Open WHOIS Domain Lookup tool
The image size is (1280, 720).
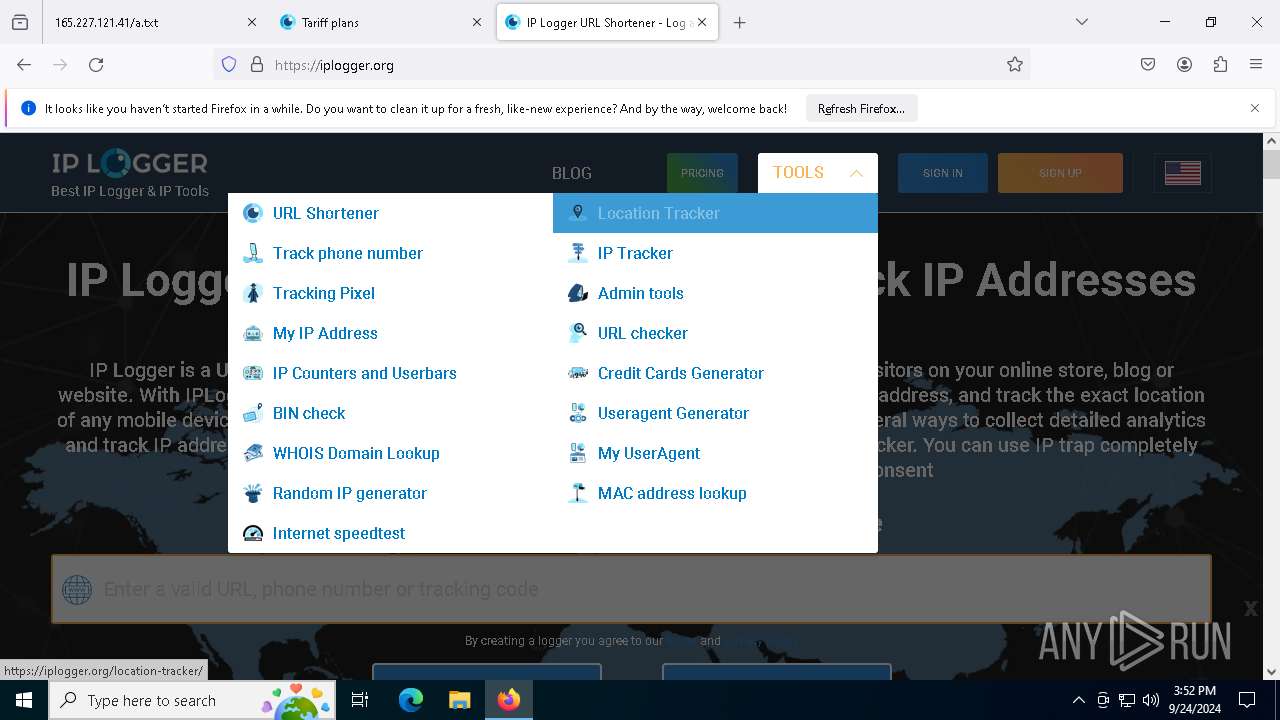pos(390,453)
